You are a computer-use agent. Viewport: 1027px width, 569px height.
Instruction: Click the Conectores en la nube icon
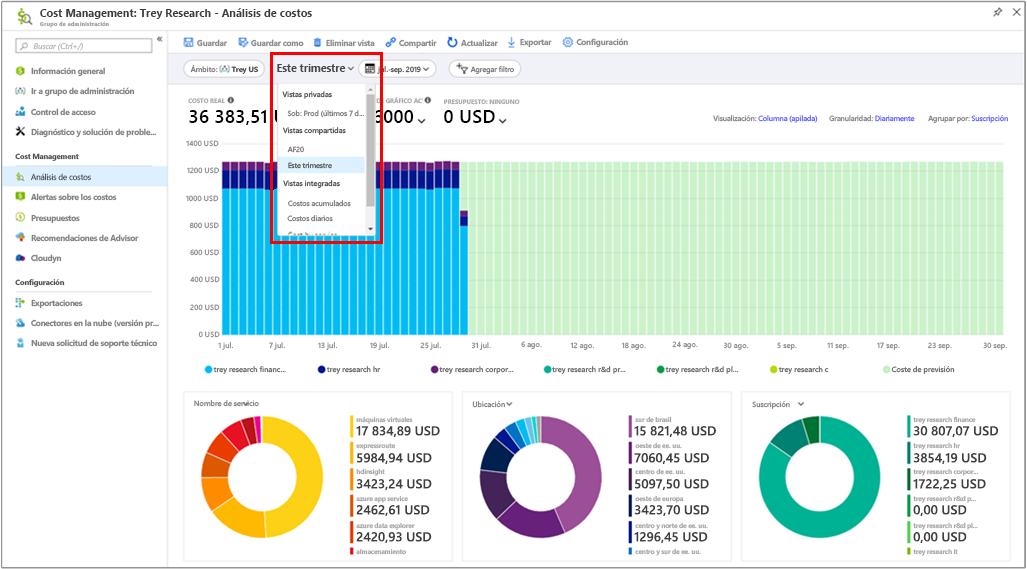coord(20,323)
